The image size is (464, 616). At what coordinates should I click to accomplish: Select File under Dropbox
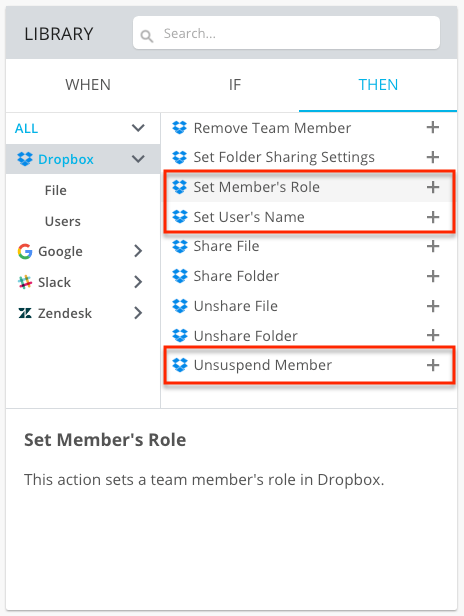click(55, 191)
